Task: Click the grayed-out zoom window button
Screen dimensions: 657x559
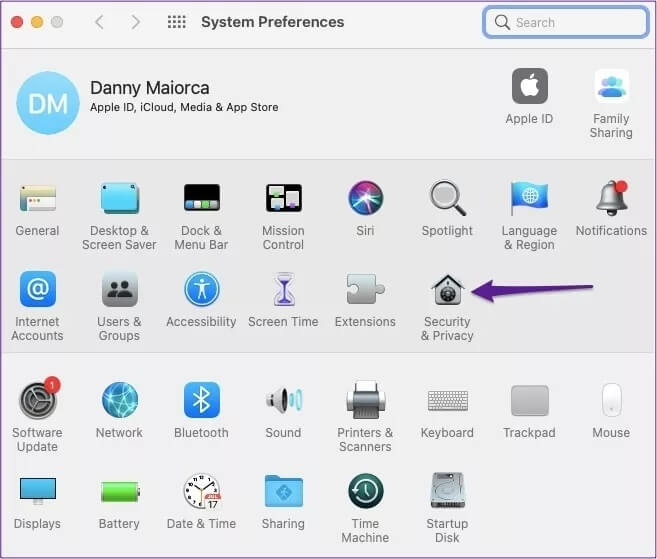Action: pos(57,22)
